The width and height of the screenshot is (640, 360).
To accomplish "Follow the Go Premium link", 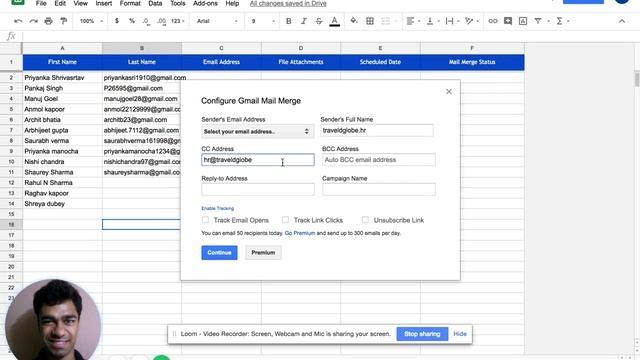I will 300,233.
